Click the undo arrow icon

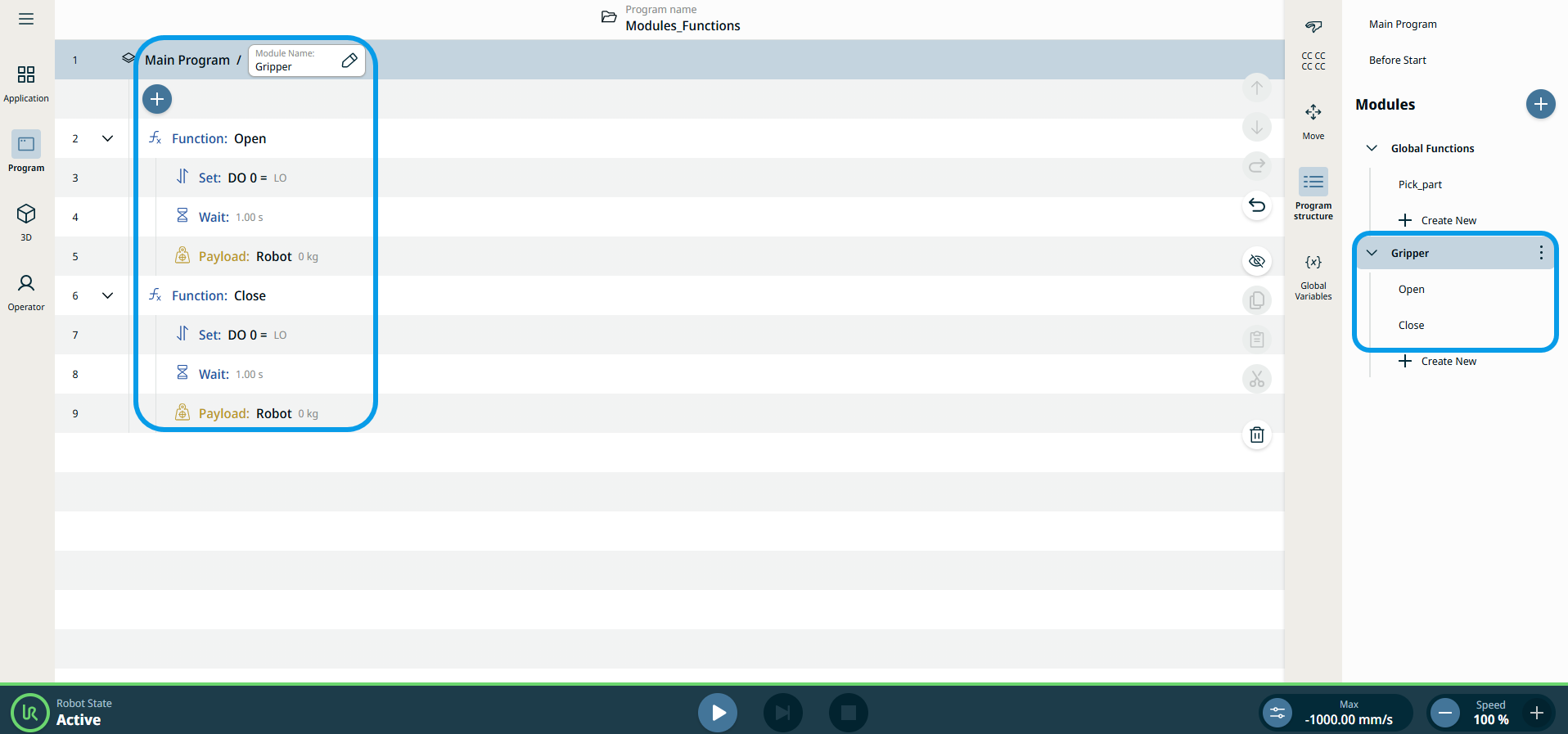(1257, 205)
